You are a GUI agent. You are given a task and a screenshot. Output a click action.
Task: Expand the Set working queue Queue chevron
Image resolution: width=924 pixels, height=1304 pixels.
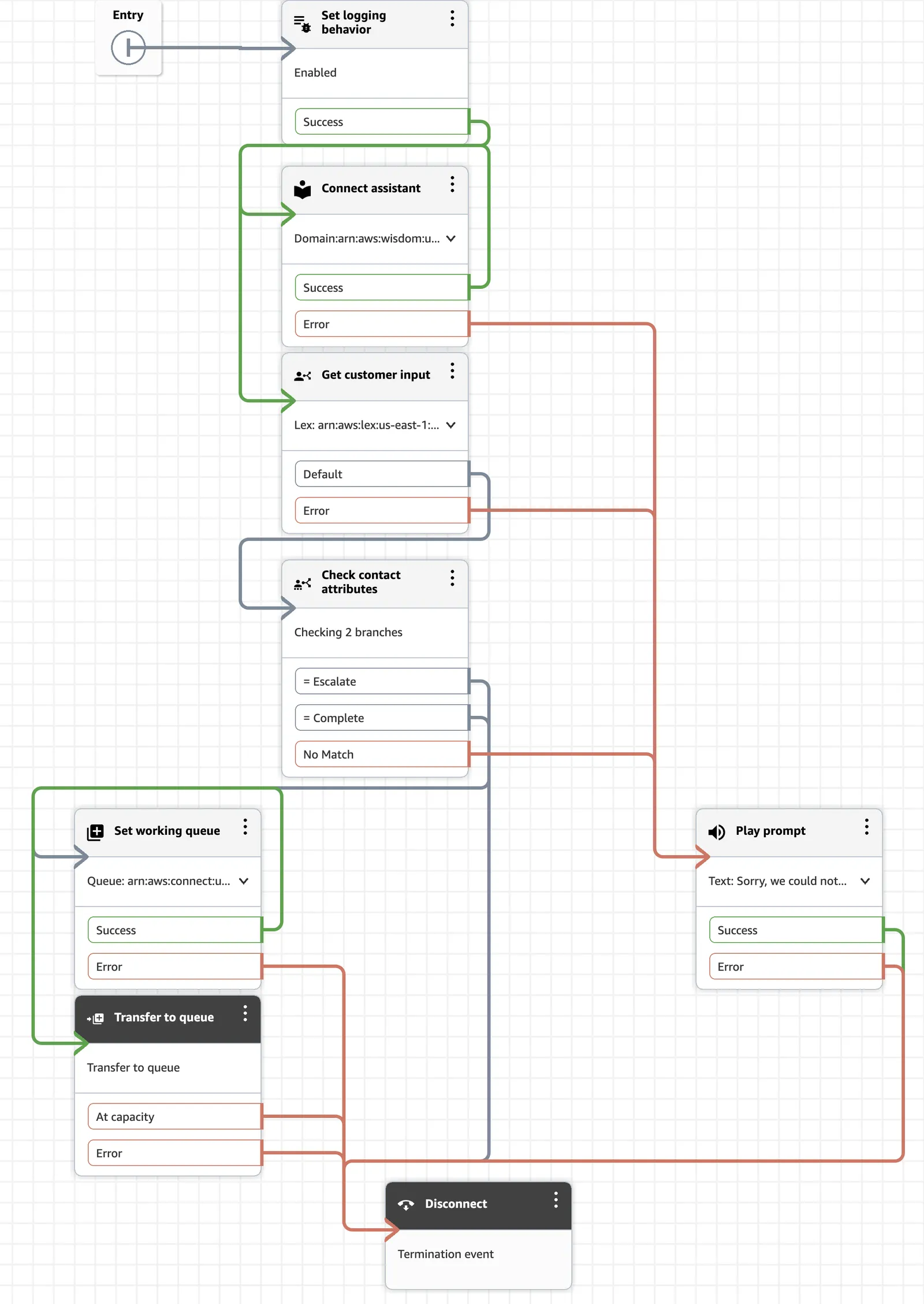pyautogui.click(x=244, y=881)
